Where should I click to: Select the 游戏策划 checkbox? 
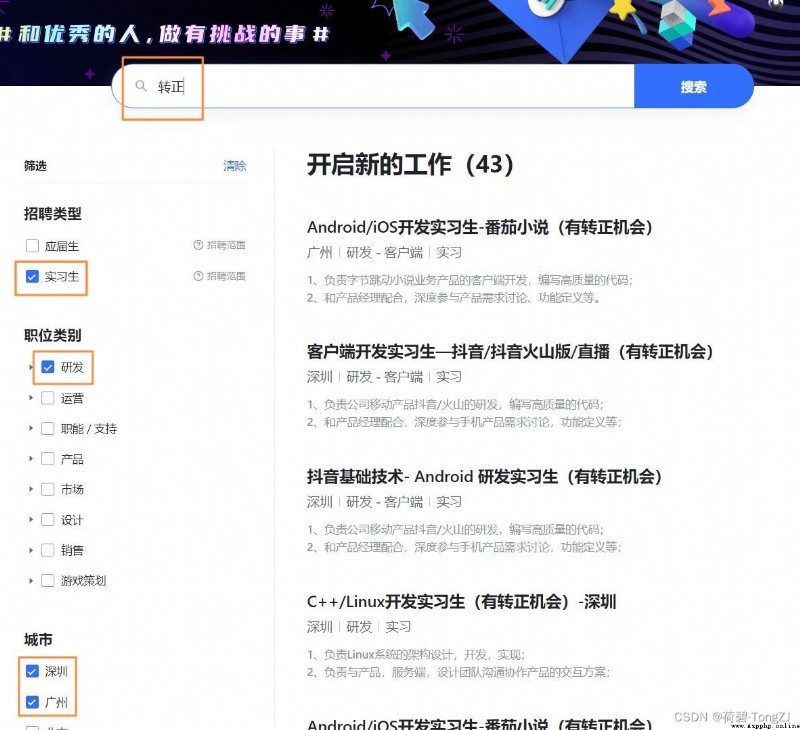point(47,581)
